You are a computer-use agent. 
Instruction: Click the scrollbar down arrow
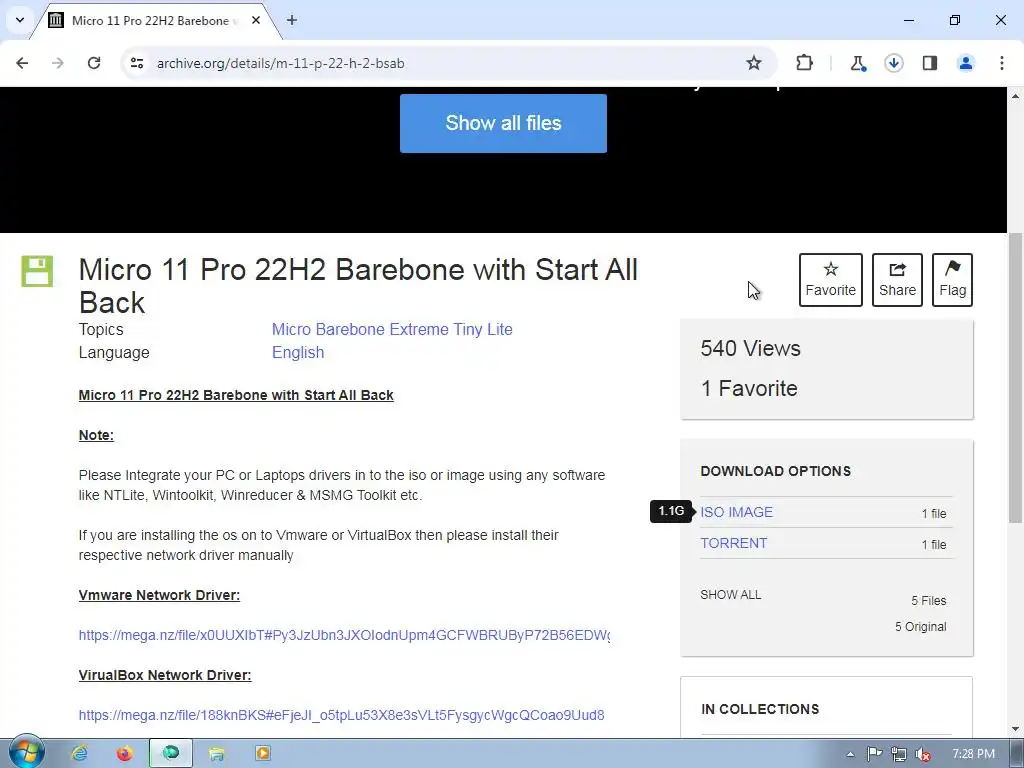(x=1016, y=729)
